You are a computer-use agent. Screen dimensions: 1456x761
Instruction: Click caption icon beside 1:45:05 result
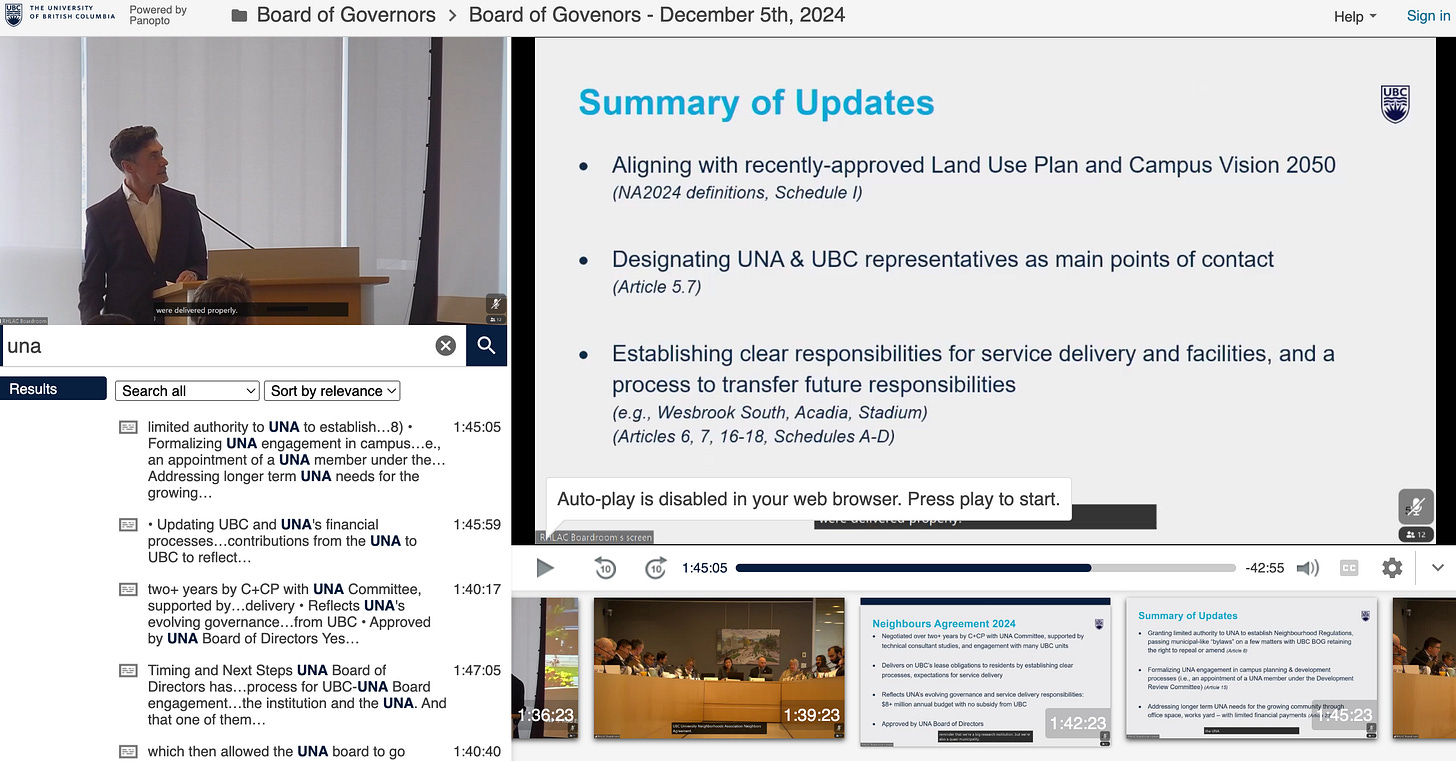coord(128,427)
